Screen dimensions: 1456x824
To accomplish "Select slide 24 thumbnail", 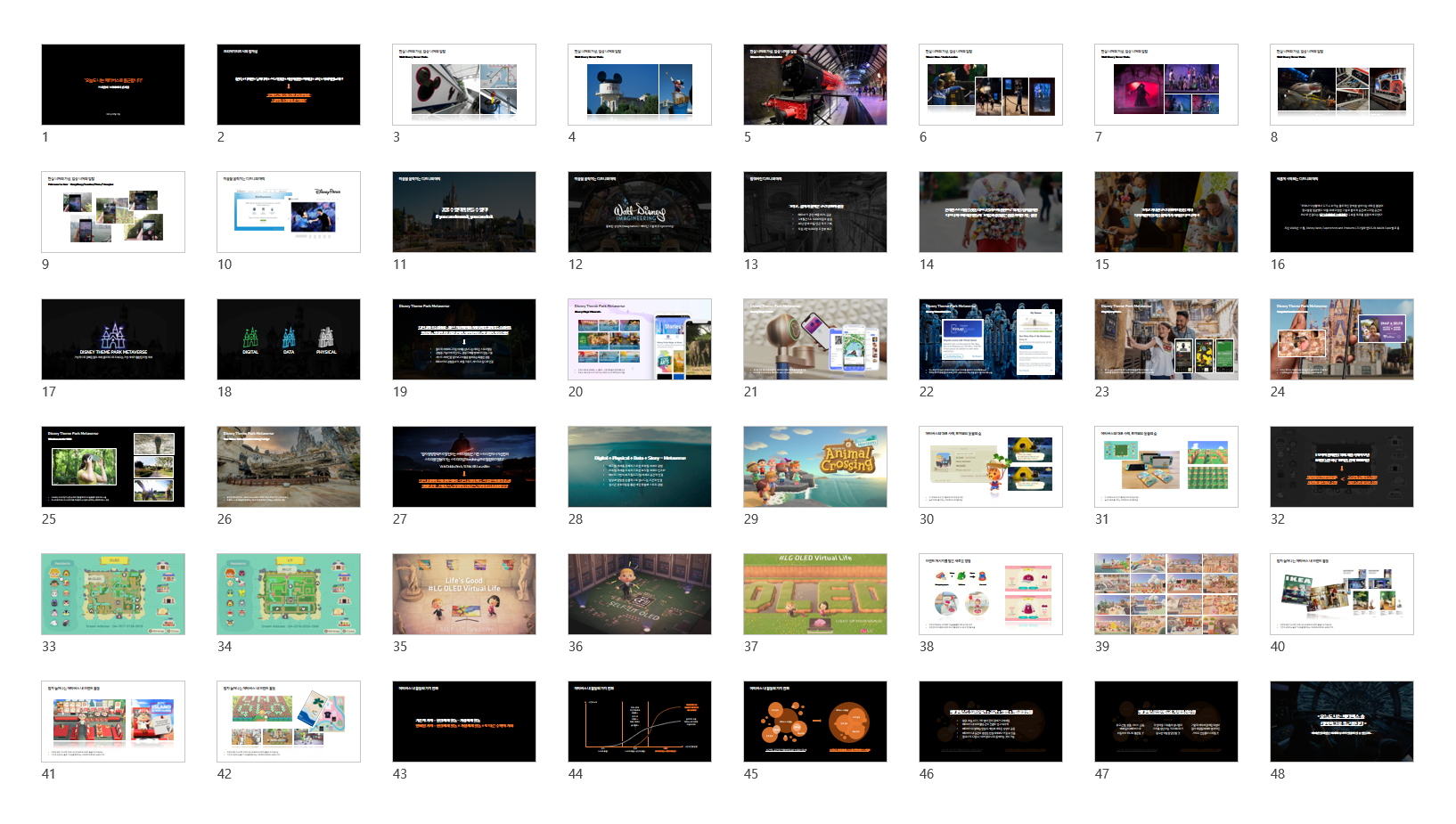I will [x=1342, y=339].
